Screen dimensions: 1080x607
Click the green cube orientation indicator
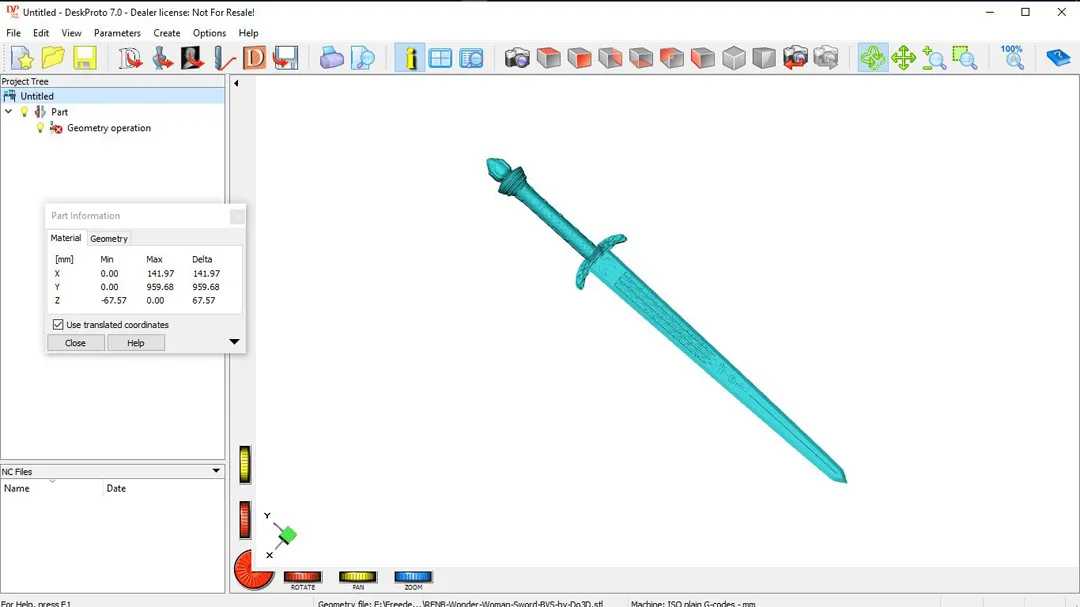coord(287,535)
